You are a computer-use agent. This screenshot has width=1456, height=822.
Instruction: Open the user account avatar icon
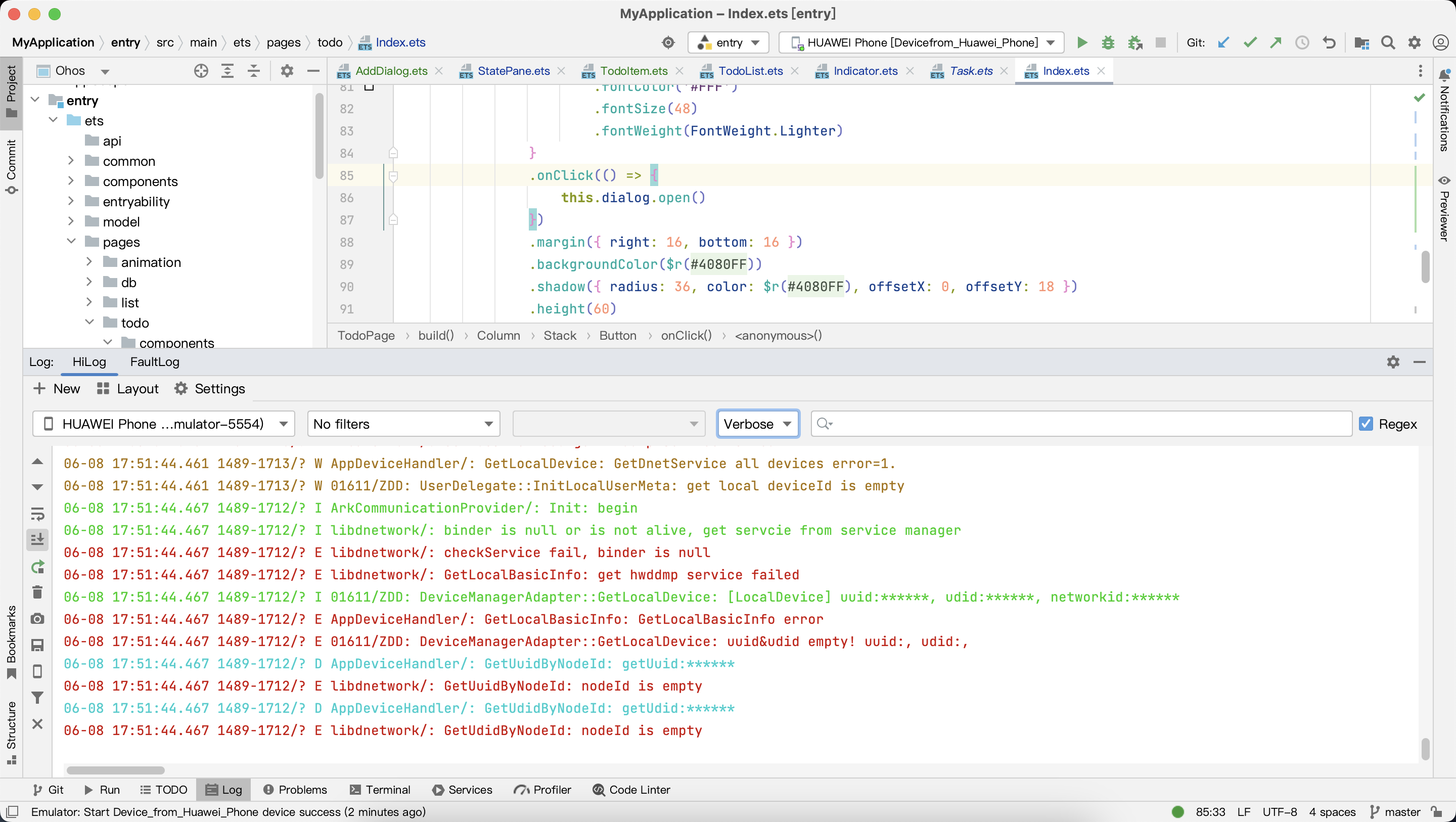tap(1440, 42)
